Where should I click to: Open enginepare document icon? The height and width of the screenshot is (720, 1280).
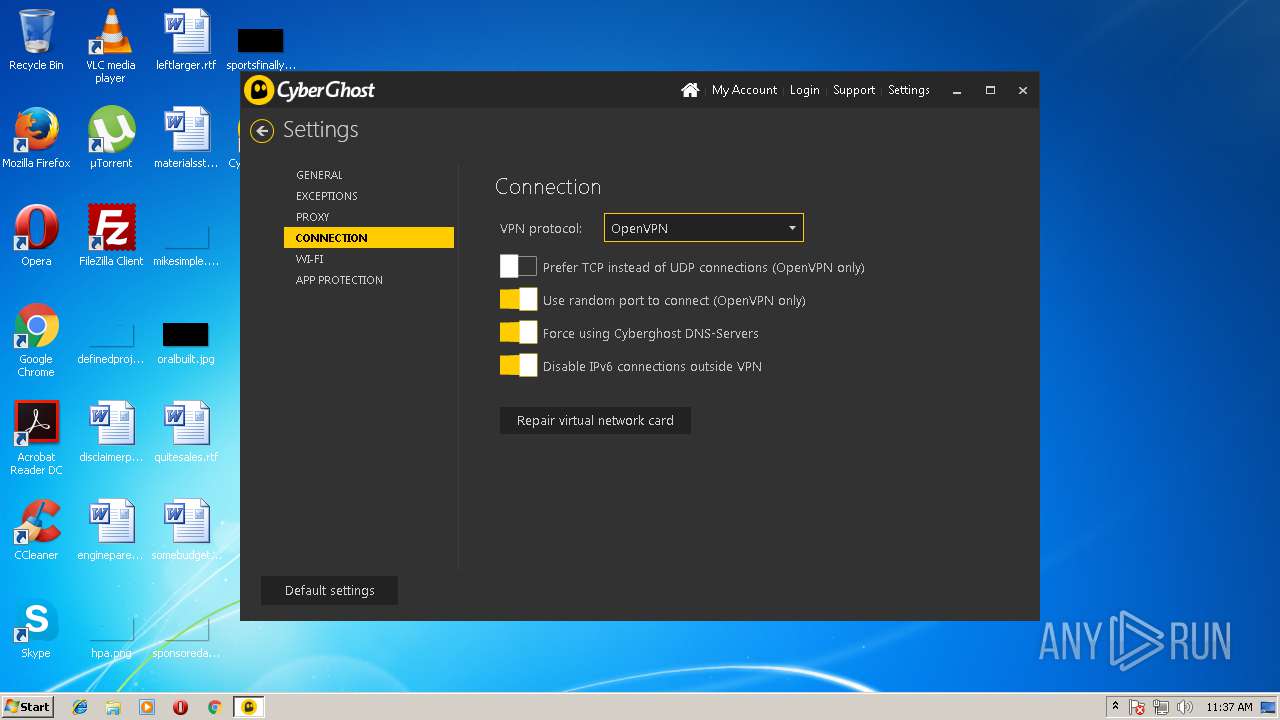click(110, 530)
